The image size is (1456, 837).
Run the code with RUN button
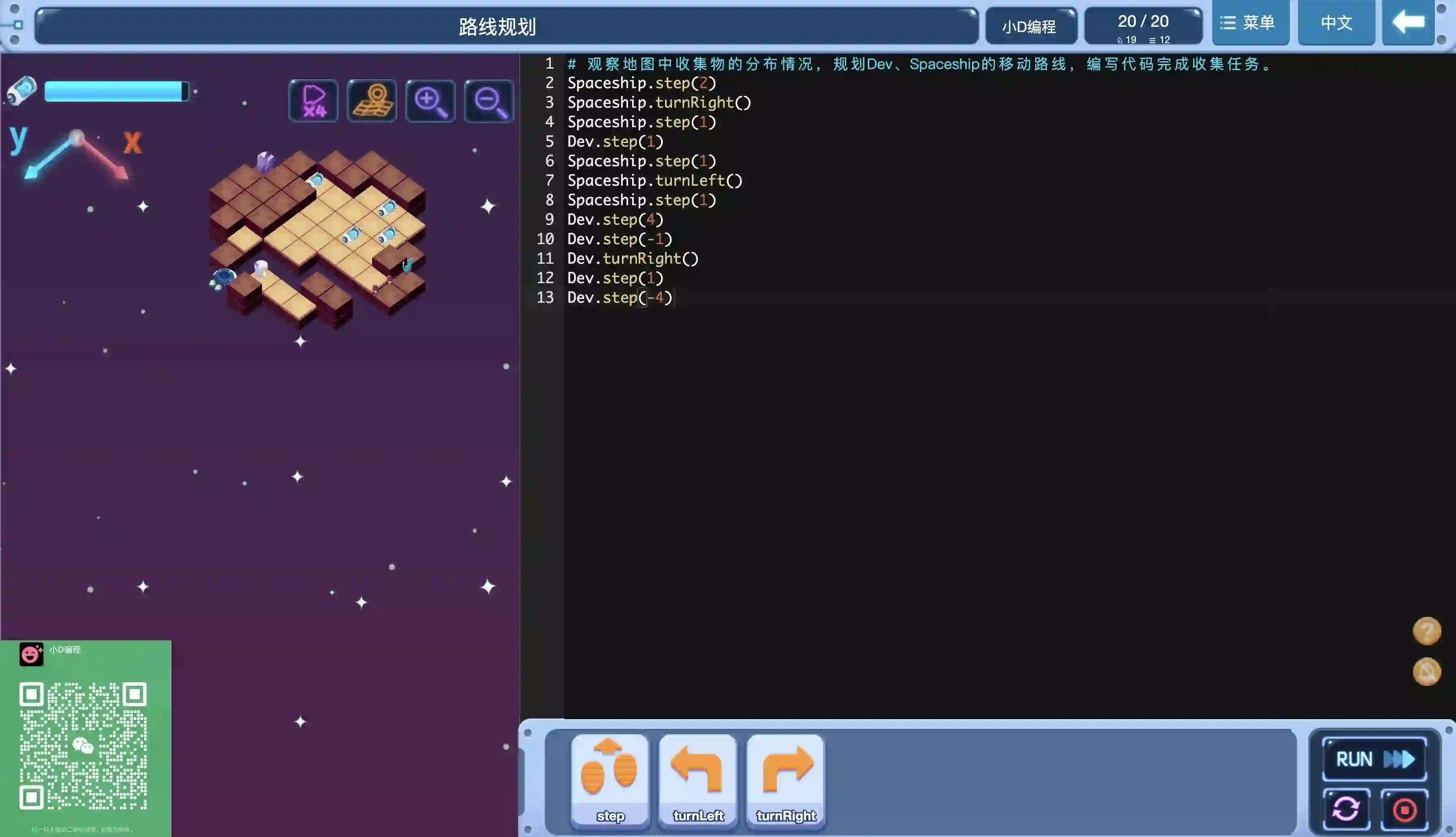[x=1374, y=759]
